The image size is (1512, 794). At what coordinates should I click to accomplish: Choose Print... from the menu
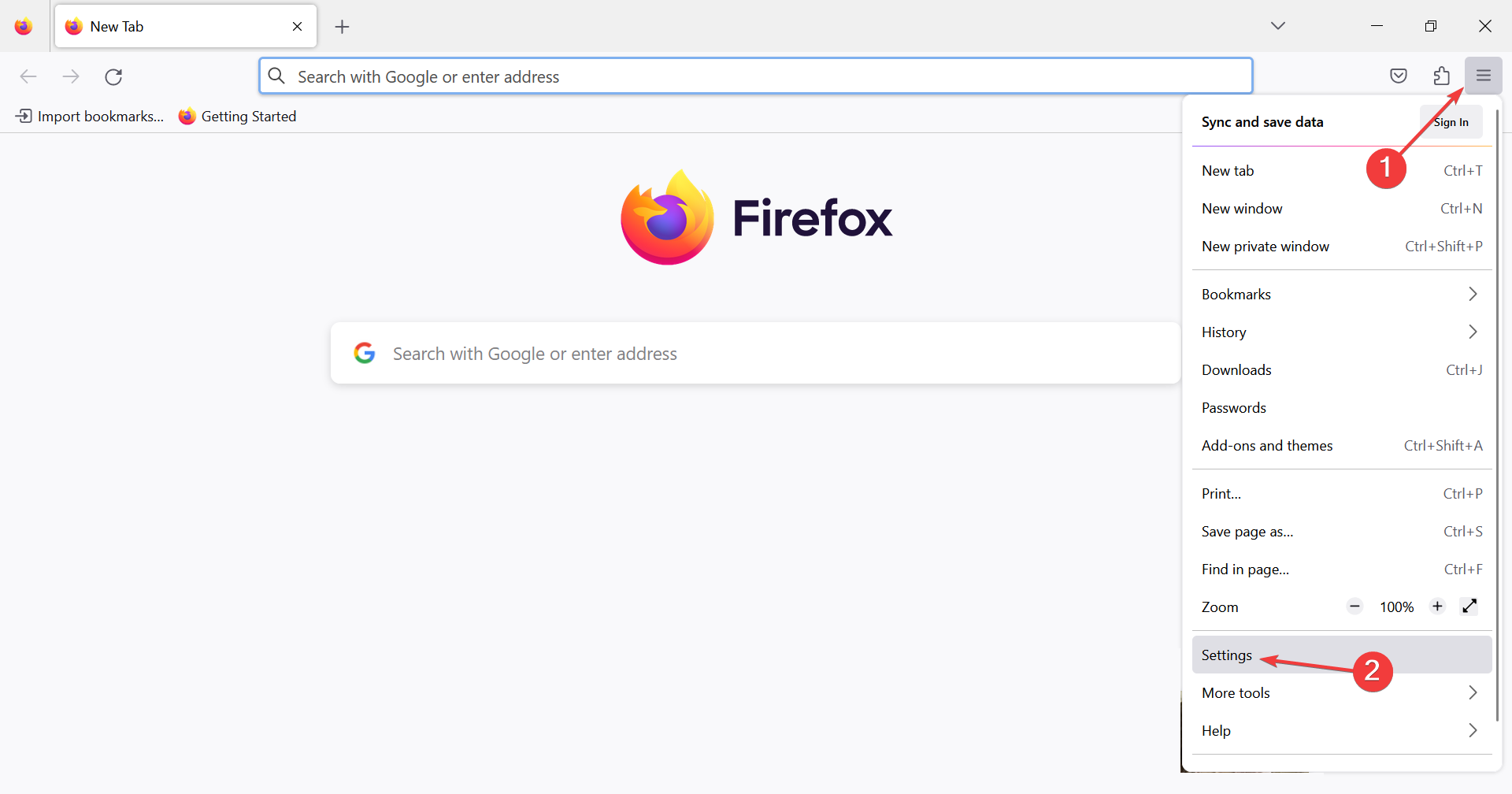(1342, 494)
